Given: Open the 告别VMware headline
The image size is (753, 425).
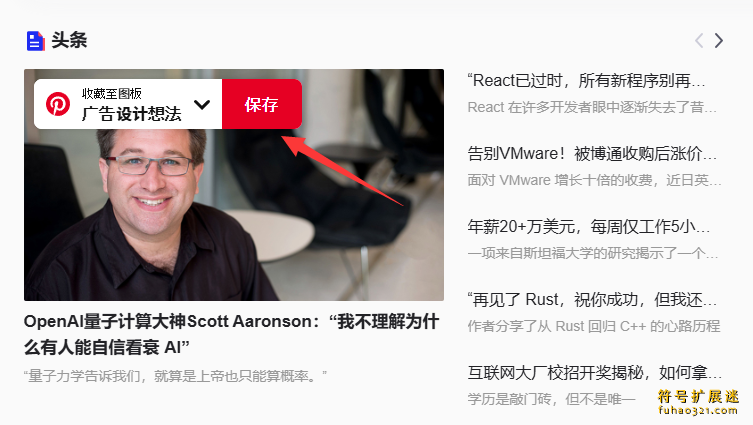Looking at the screenshot, I should (x=592, y=154).
